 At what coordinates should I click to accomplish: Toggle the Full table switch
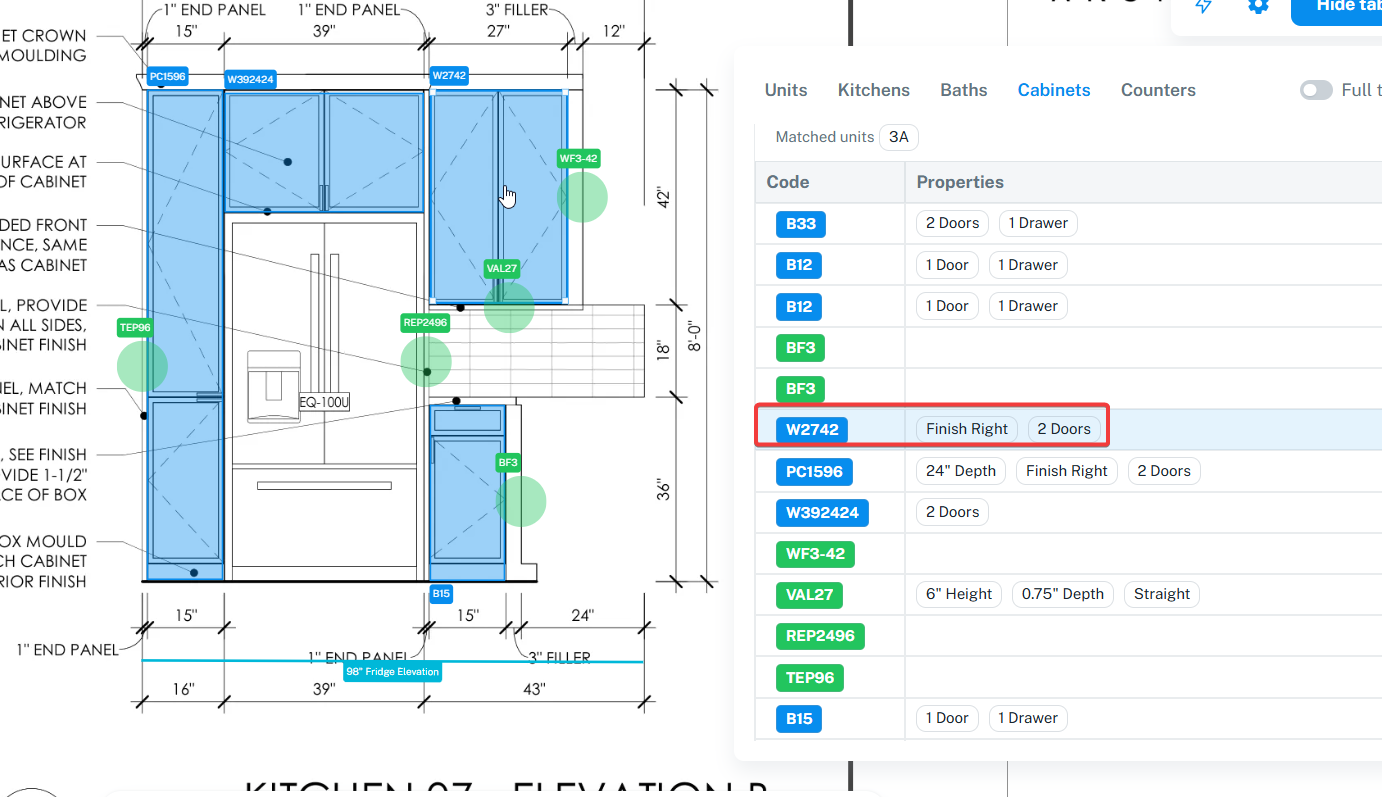(1316, 90)
